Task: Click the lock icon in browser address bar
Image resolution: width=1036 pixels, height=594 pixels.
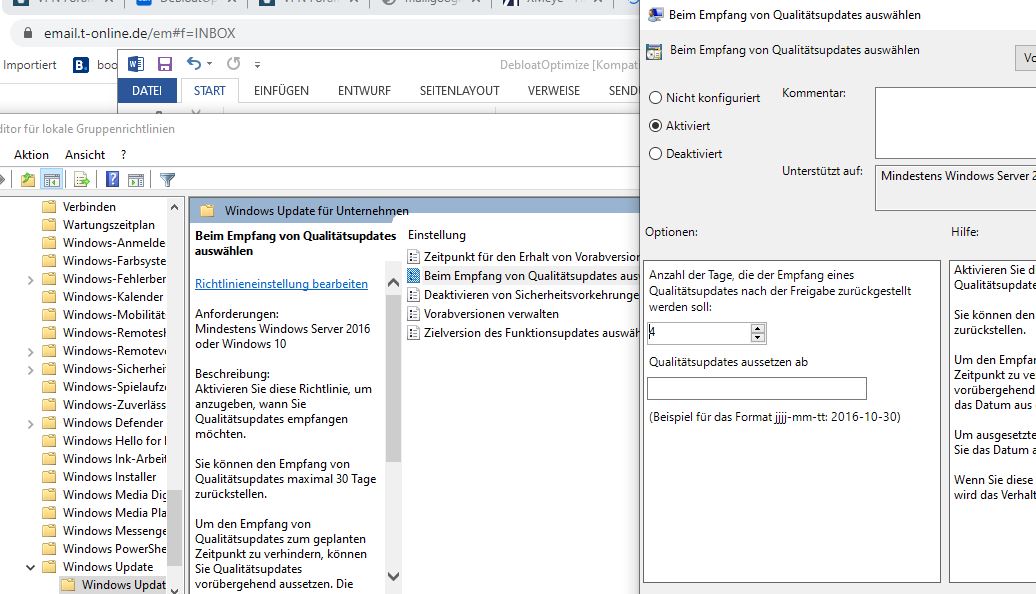Action: point(28,33)
